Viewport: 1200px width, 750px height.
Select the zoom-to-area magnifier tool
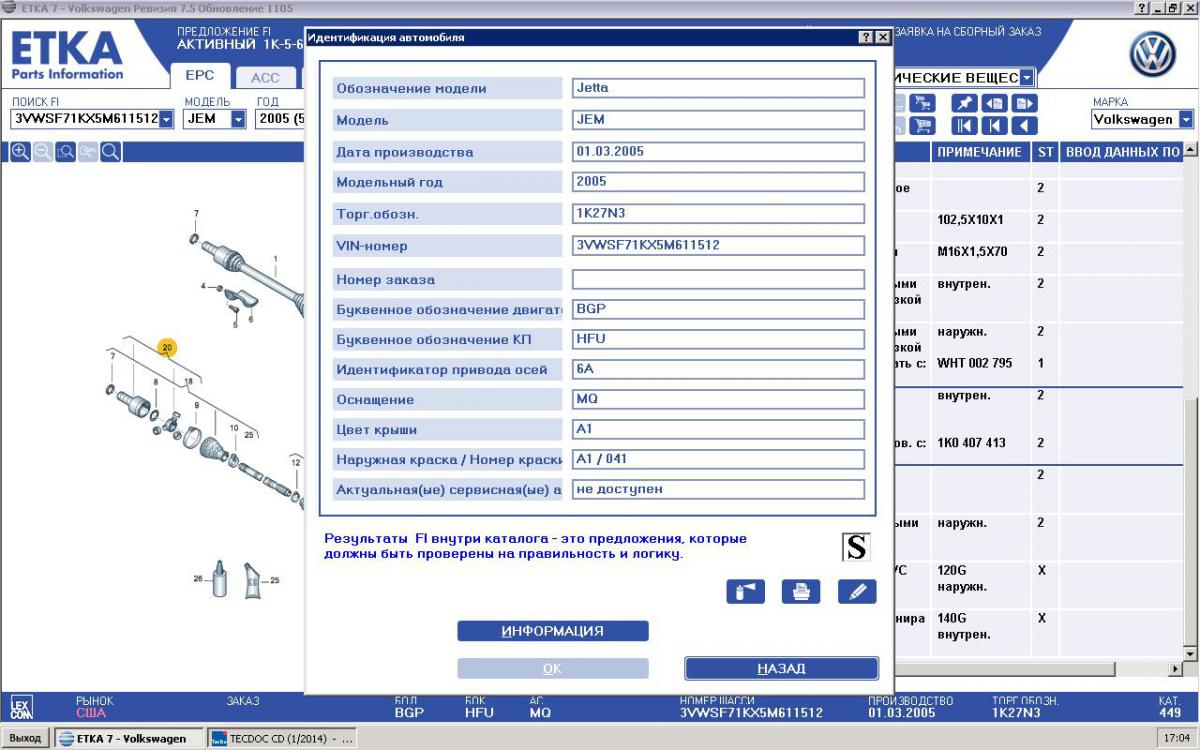66,152
